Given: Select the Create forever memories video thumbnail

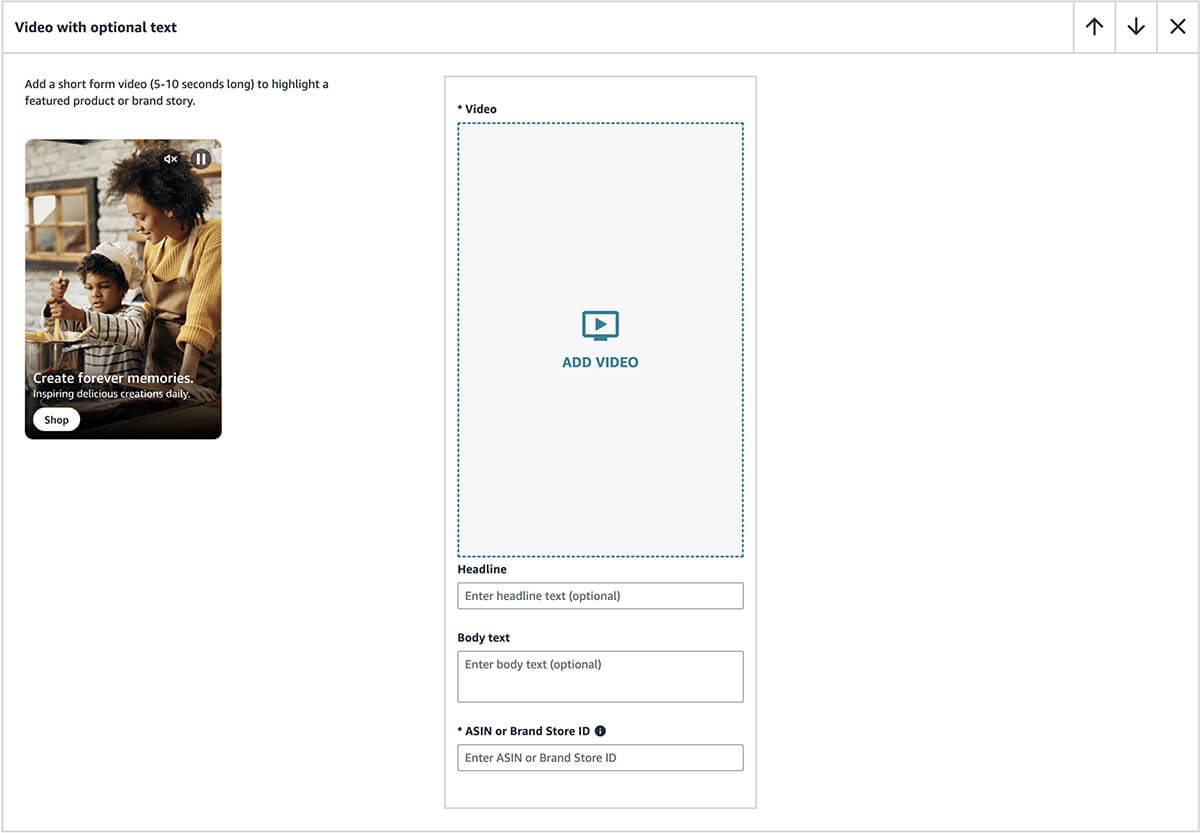Looking at the screenshot, I should pyautogui.click(x=122, y=288).
